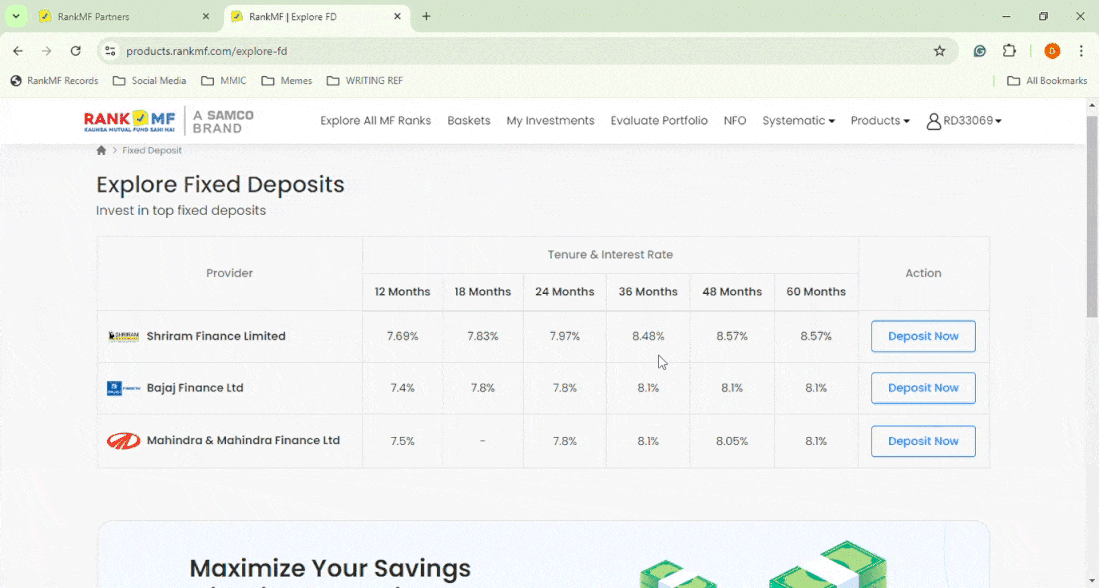
Task: Click Shriram's 8.48% rate for 36 months
Action: pyautogui.click(x=648, y=336)
